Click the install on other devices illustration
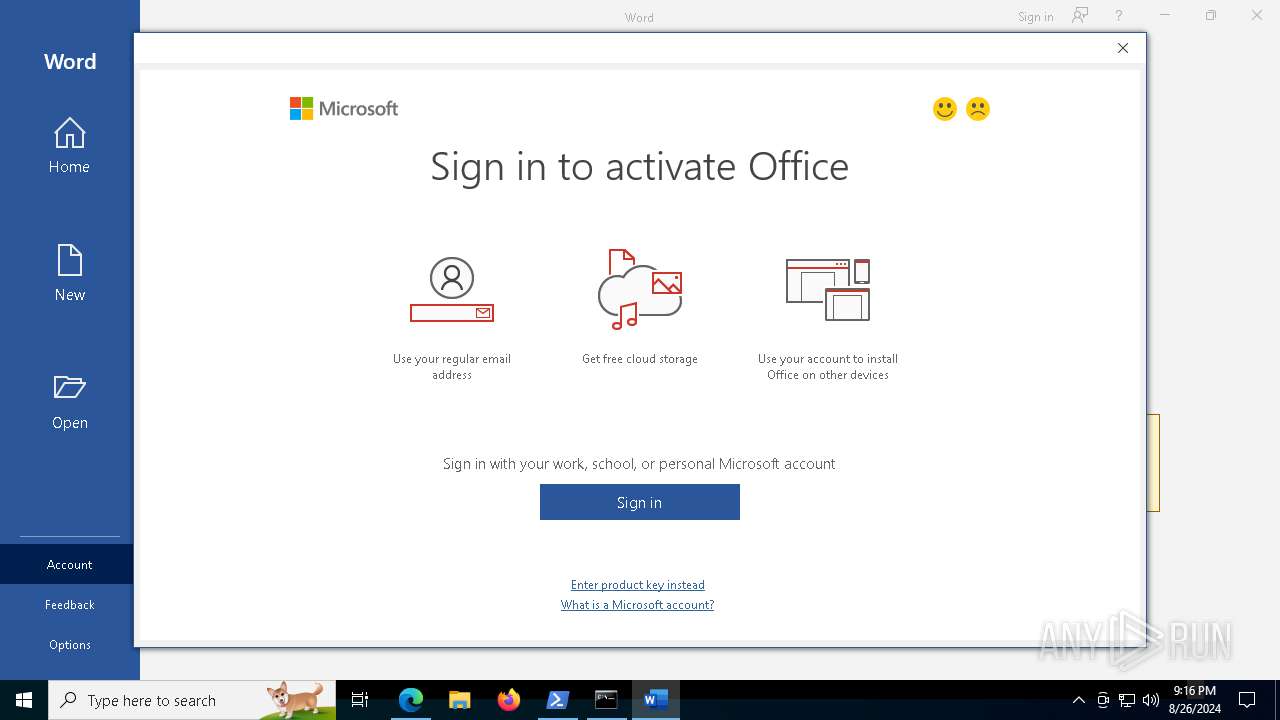This screenshot has height=720, width=1280. [828, 290]
